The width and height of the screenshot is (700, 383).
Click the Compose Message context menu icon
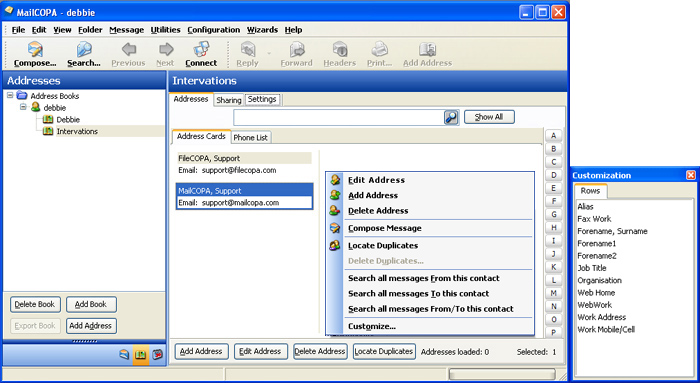[335, 228]
